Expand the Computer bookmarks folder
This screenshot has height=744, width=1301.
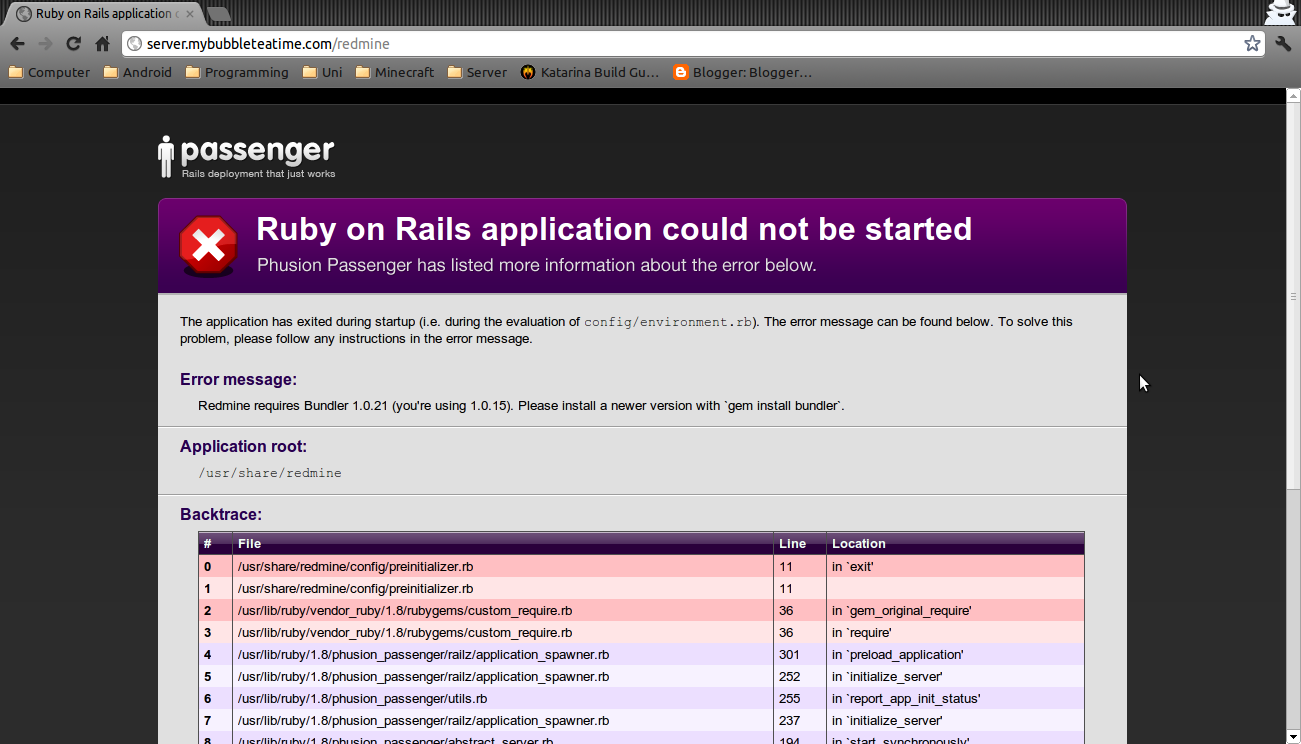(49, 72)
